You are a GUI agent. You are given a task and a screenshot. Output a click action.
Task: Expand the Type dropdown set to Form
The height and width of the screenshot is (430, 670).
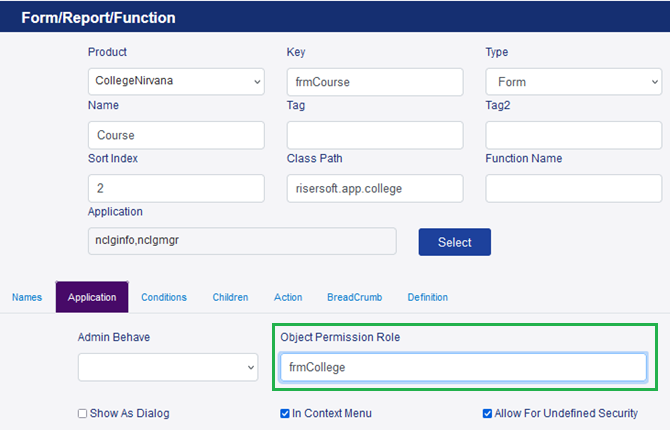[573, 82]
